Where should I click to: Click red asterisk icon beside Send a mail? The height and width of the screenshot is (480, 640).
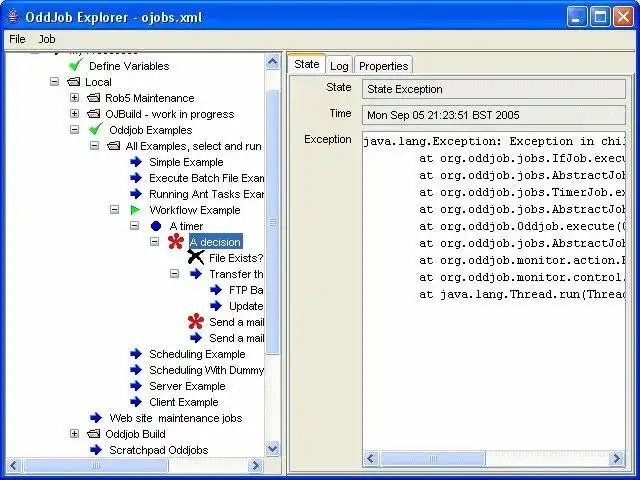pos(196,321)
